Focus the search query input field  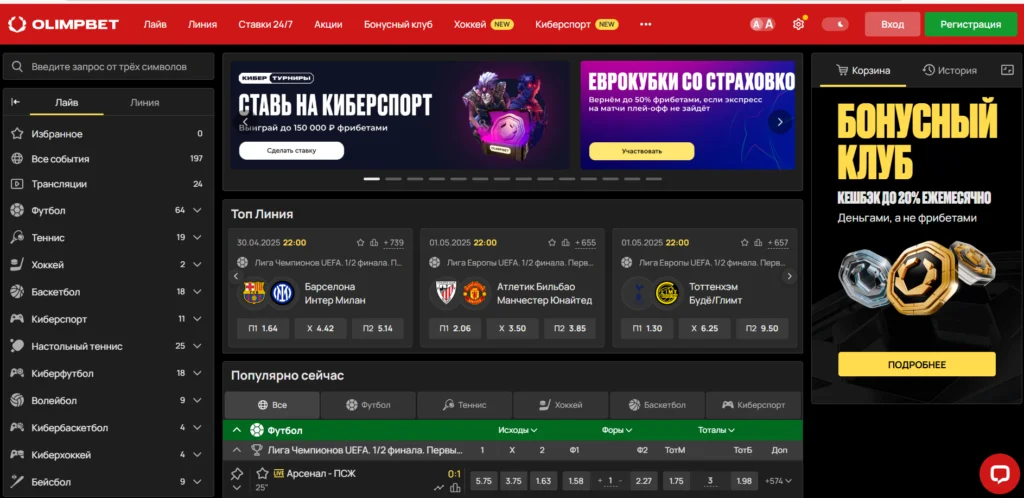108,67
